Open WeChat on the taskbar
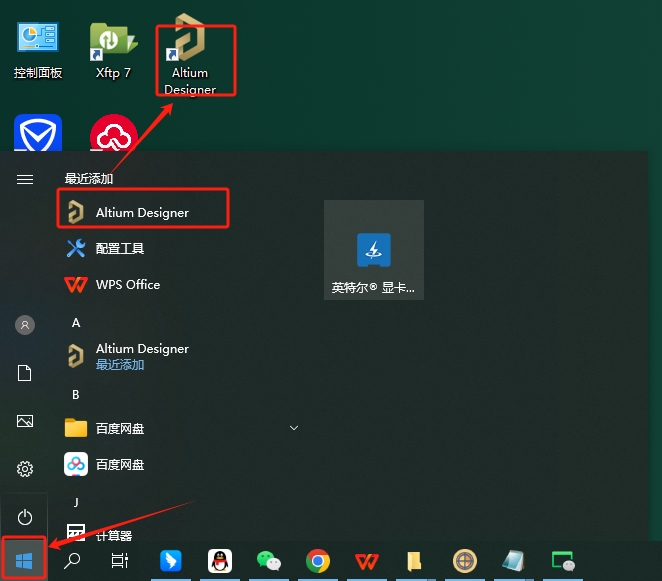 [269, 561]
